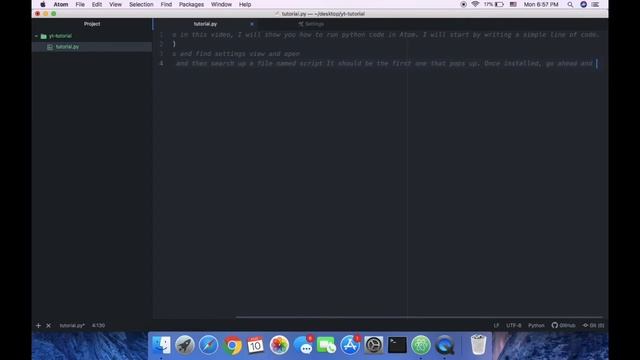
Task: Click tutorial.py file name in status bar
Action: pyautogui.click(x=72, y=325)
